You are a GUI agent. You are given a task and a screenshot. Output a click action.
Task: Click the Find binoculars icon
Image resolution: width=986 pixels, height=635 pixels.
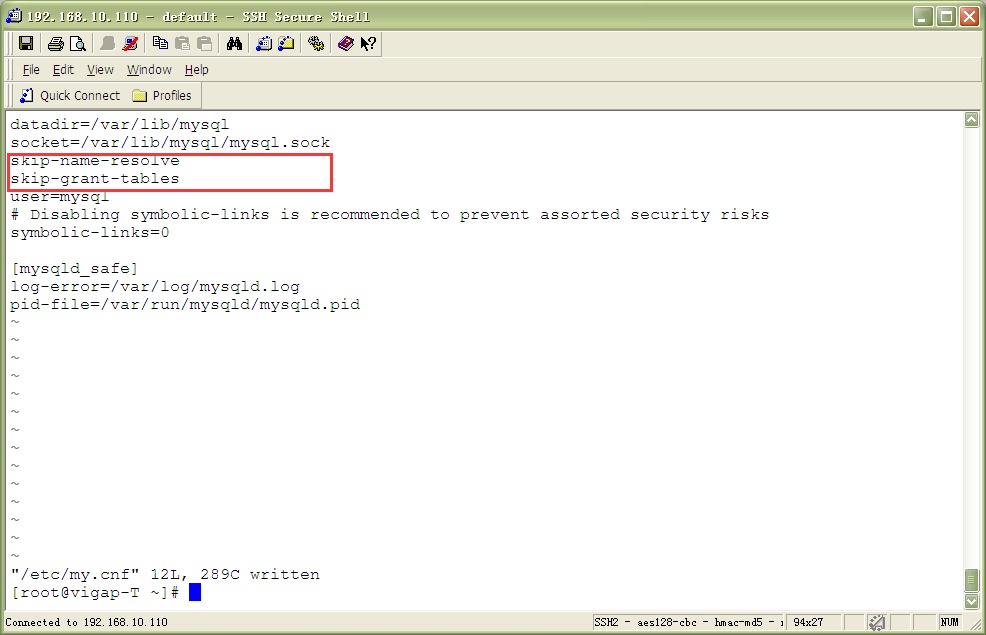(x=235, y=43)
